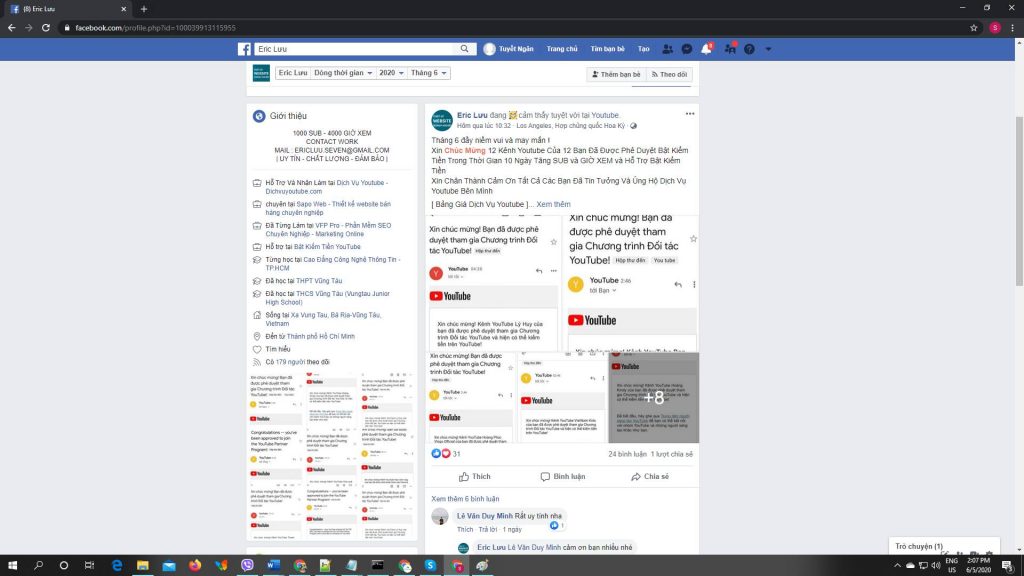Screen dimensions: 1024x576
Task: Expand Xem thêm 6 bình luận
Action: (x=465, y=498)
